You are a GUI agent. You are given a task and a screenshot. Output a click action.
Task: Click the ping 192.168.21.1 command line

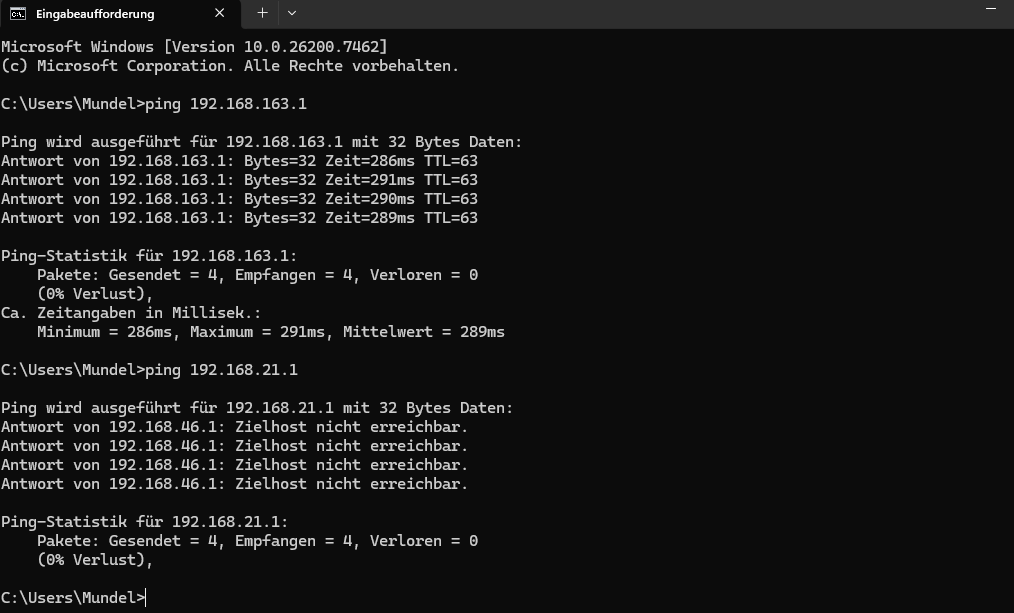tap(149, 370)
